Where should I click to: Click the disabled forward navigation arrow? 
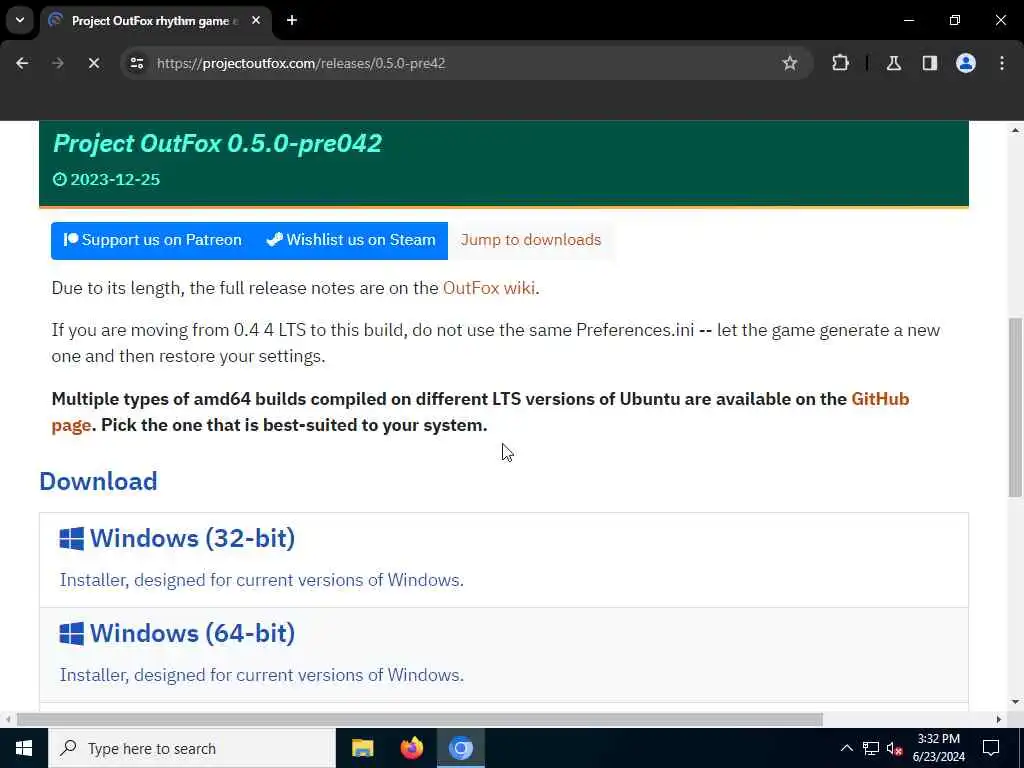tap(58, 63)
